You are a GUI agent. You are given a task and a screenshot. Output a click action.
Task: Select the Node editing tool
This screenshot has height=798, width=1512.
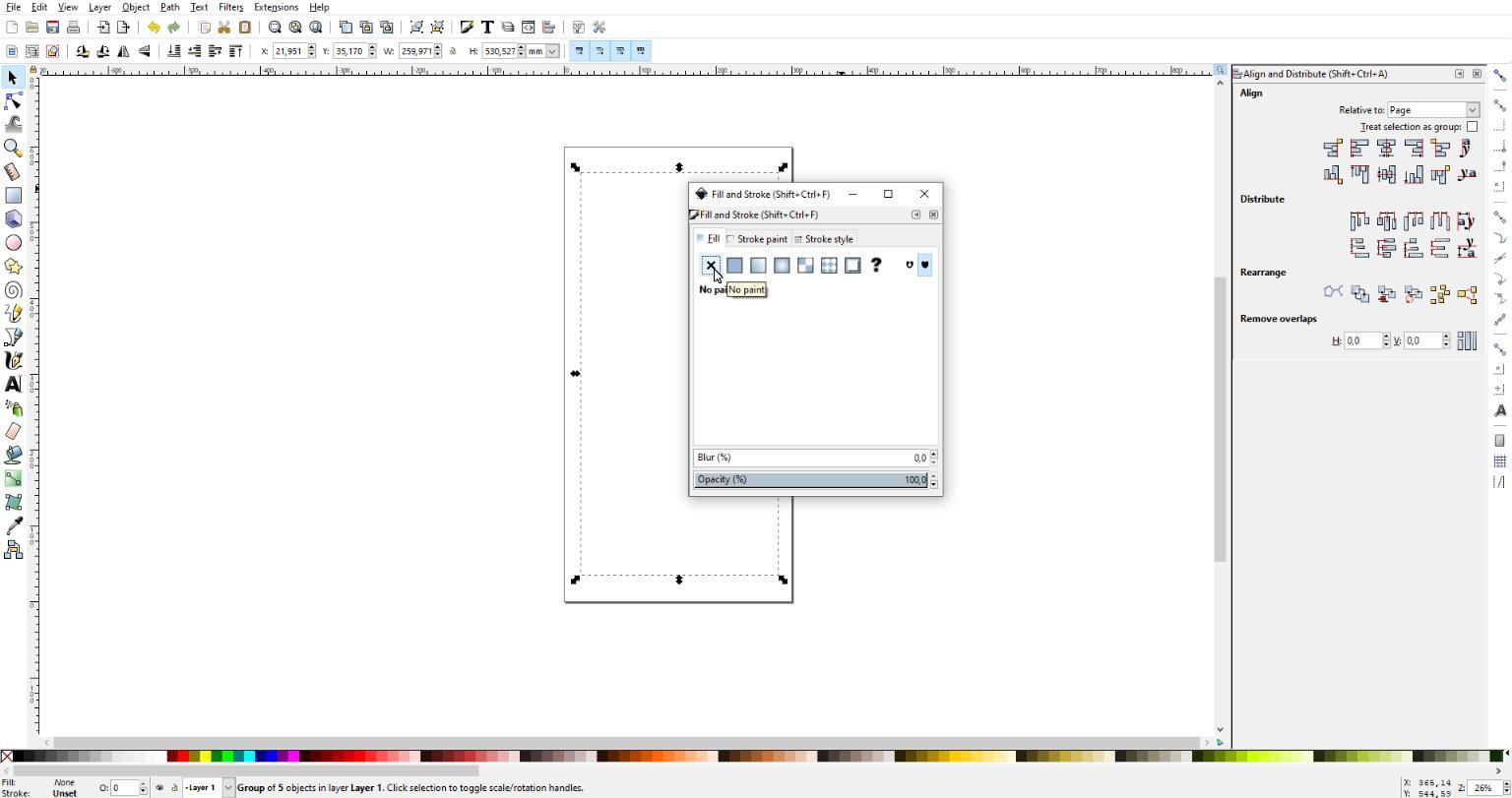pyautogui.click(x=13, y=100)
